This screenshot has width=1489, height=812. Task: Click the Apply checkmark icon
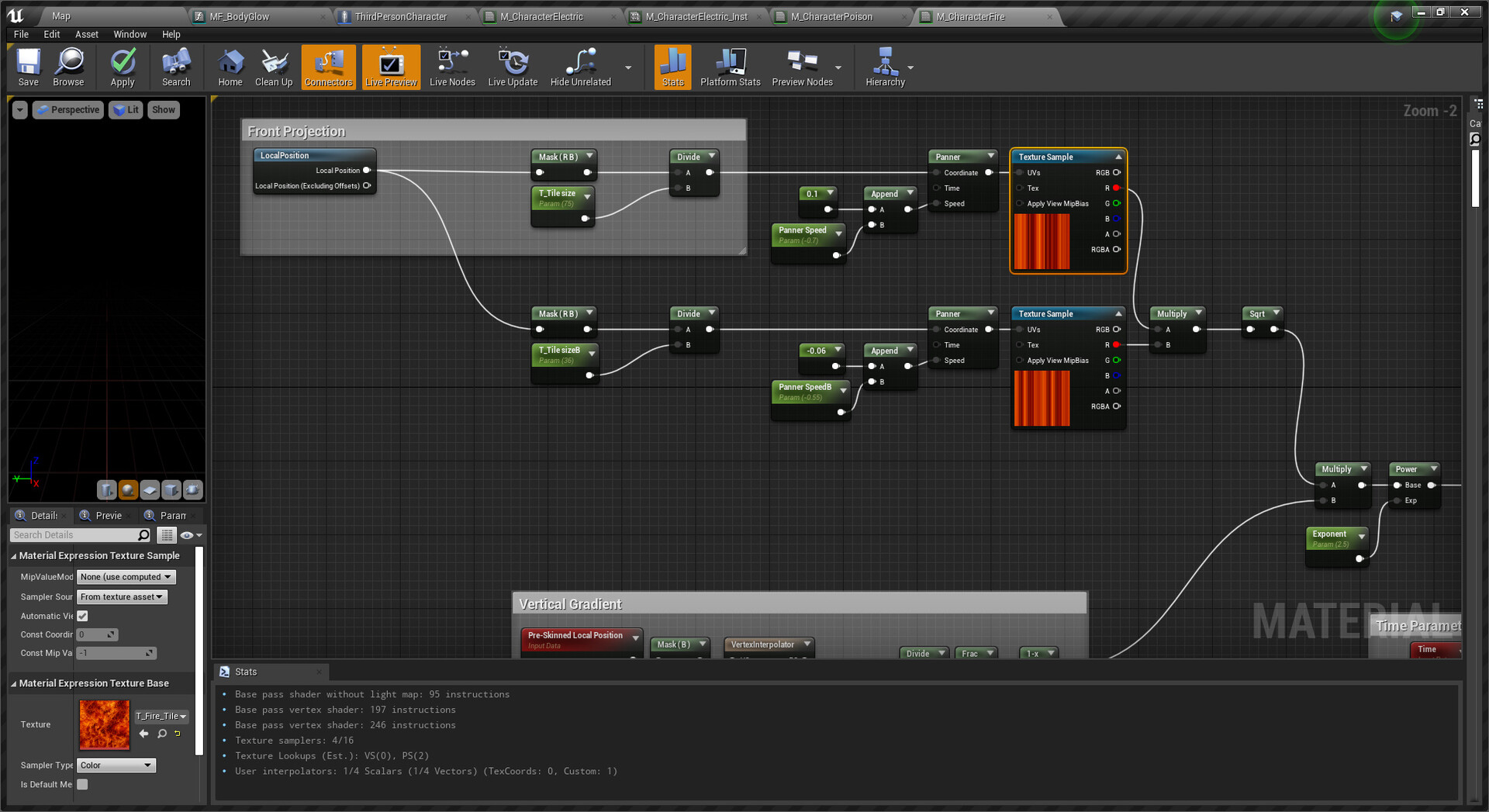coord(123,67)
